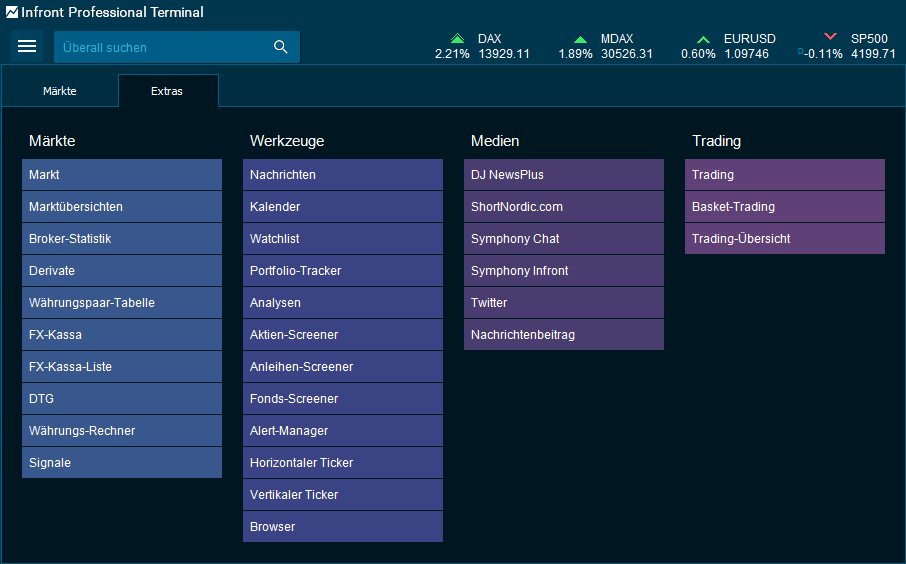Select the Extras tab
Viewport: 906px width, 564px height.
click(167, 91)
